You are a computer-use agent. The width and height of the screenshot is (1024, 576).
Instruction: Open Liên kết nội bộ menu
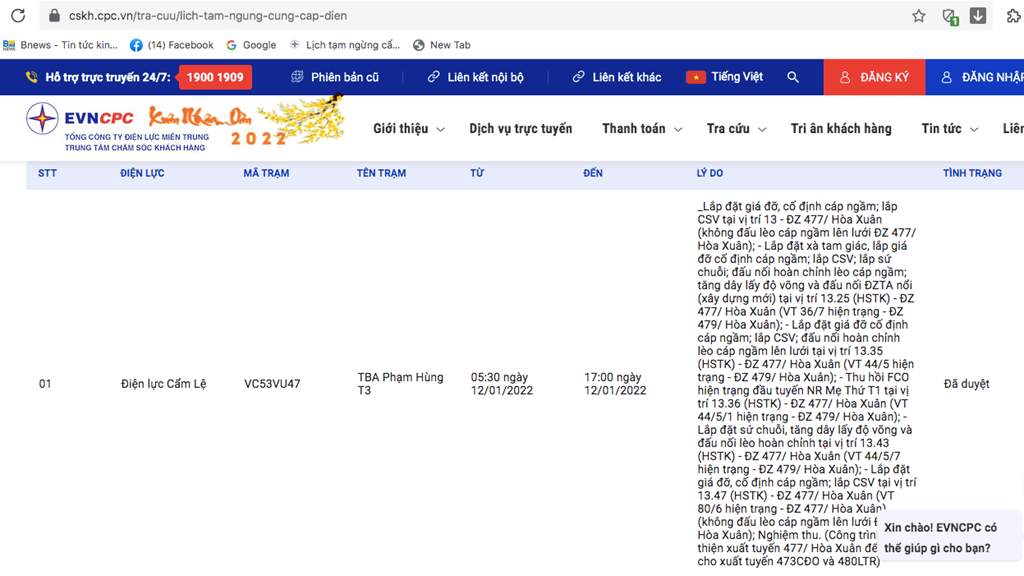point(475,77)
